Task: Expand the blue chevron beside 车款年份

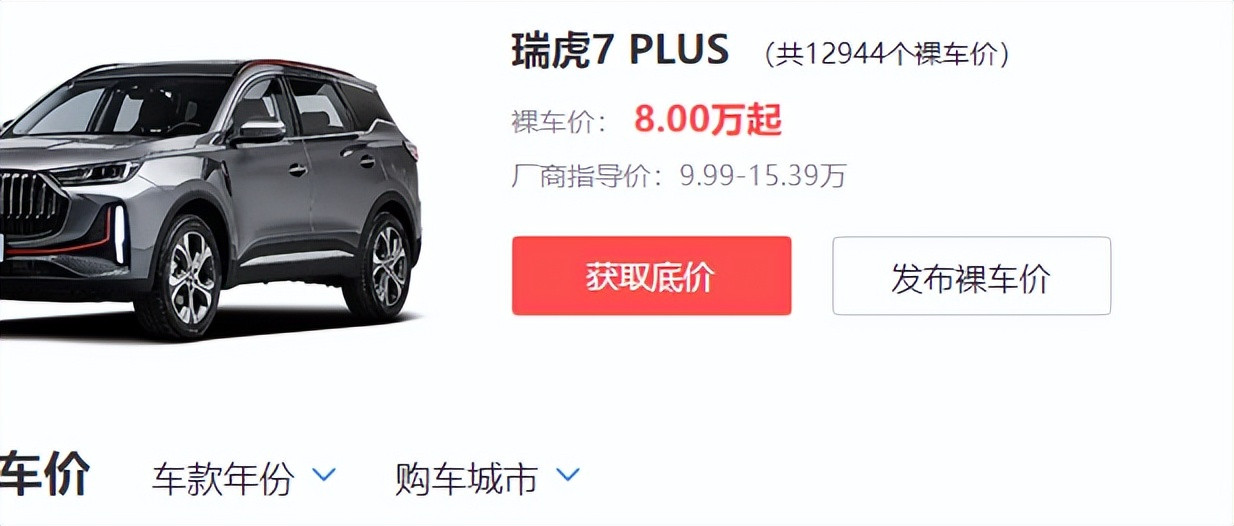Action: [x=324, y=474]
